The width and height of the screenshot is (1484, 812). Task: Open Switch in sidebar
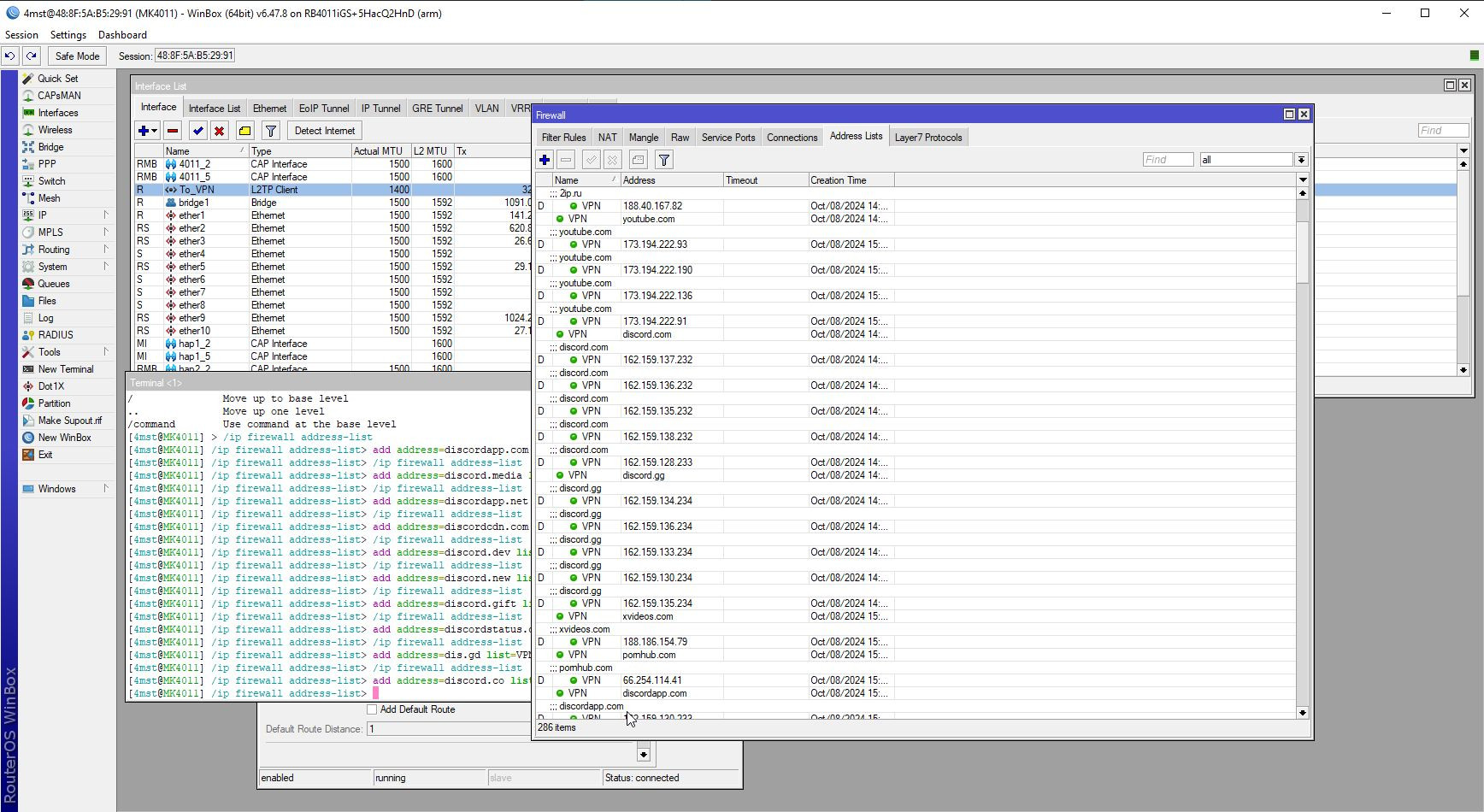coord(51,181)
